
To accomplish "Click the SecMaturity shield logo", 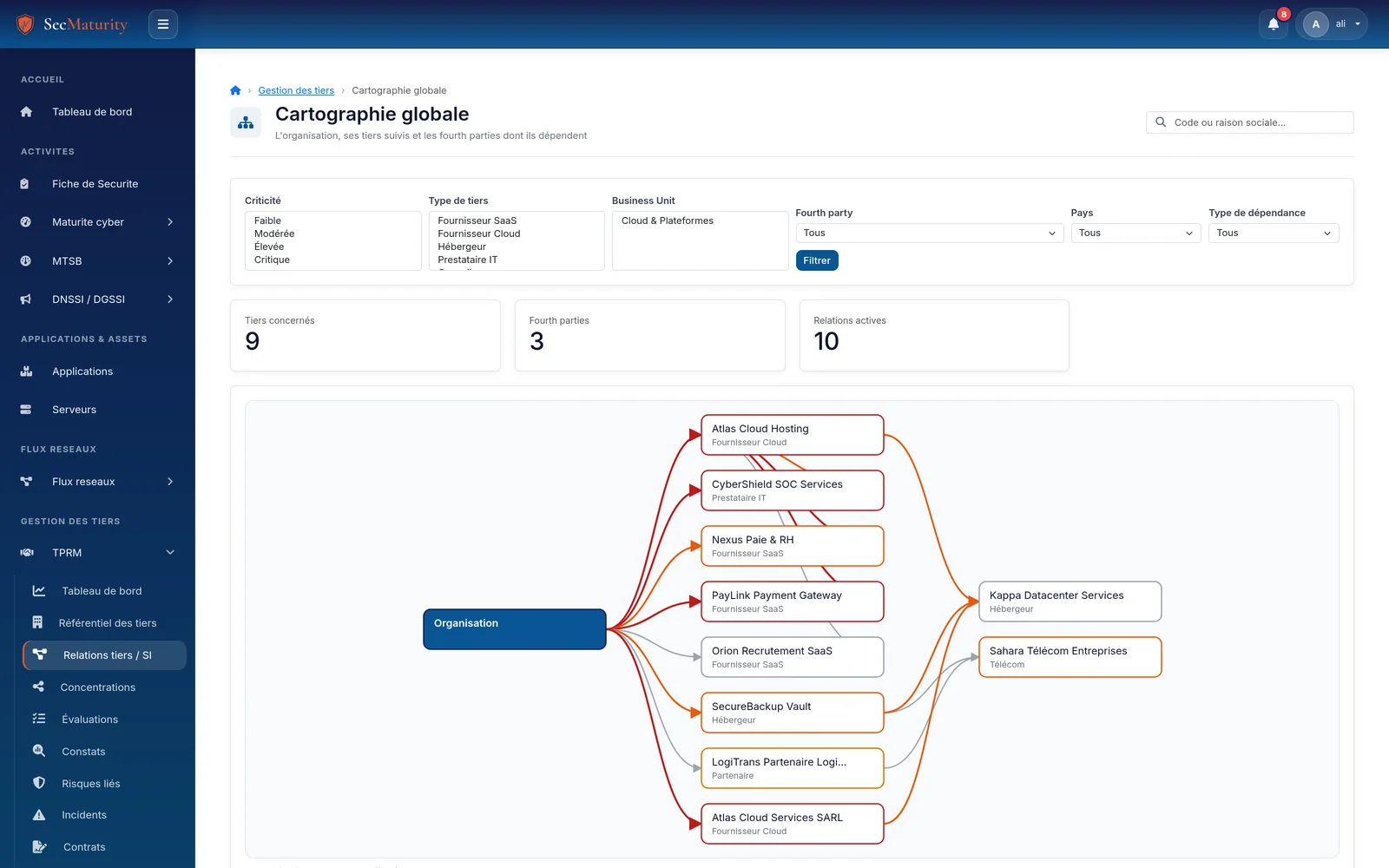I will click(x=25, y=24).
